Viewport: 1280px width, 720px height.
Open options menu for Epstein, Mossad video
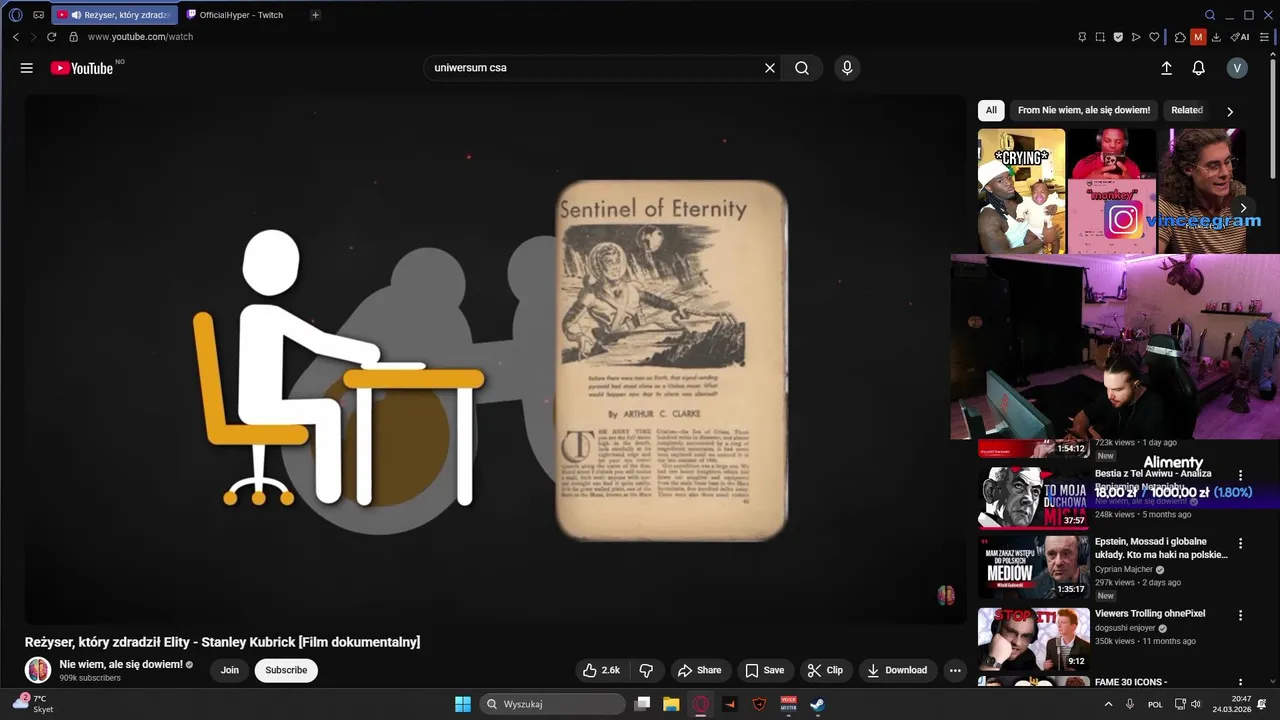coord(1241,544)
